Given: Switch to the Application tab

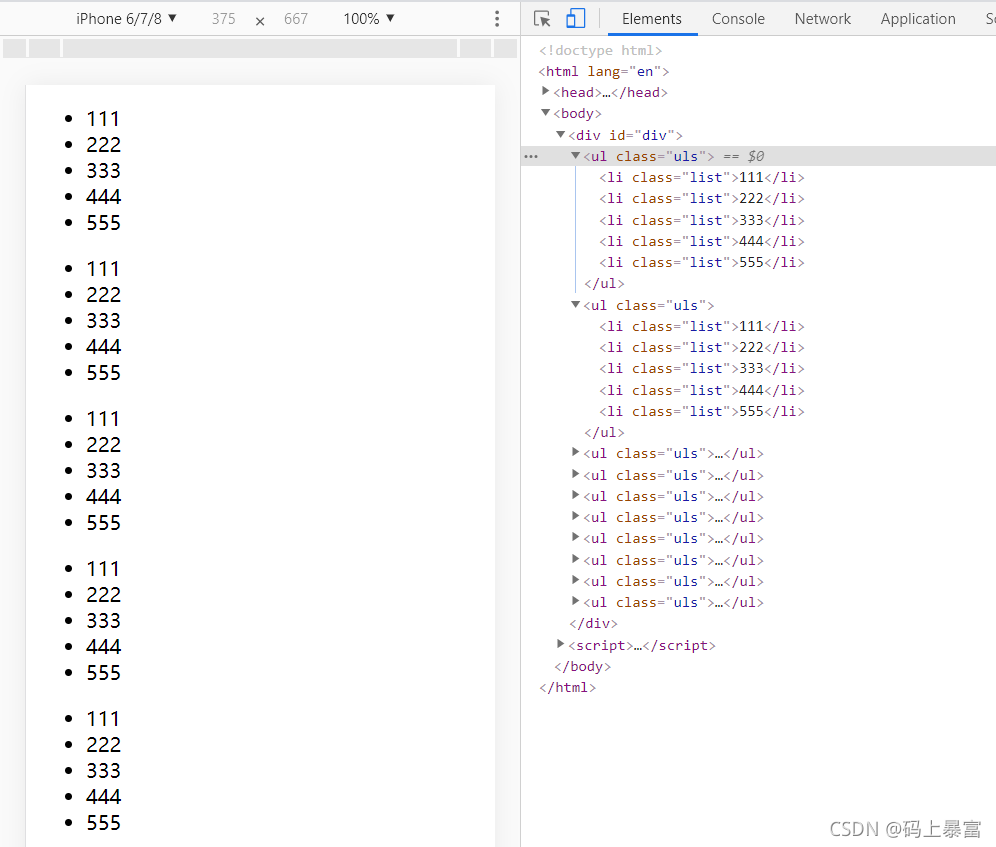Looking at the screenshot, I should click(x=918, y=19).
